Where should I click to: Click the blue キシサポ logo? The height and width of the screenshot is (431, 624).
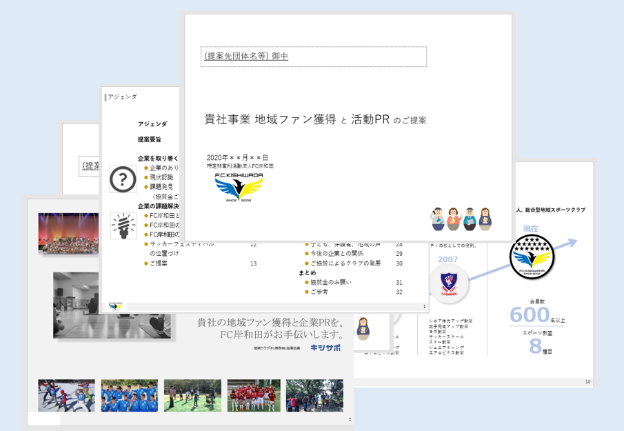coord(326,348)
